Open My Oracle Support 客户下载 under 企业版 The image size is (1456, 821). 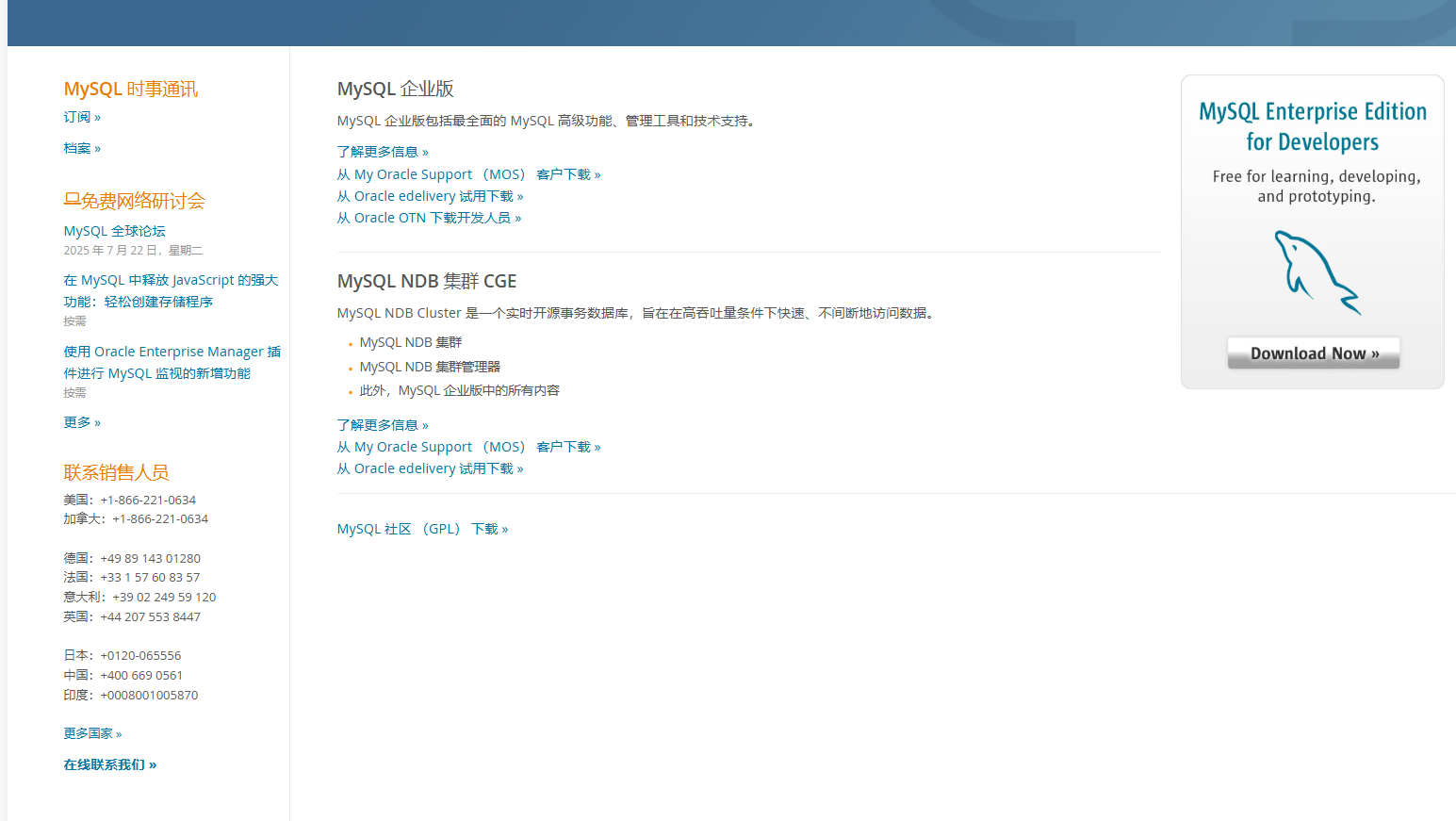pos(468,174)
